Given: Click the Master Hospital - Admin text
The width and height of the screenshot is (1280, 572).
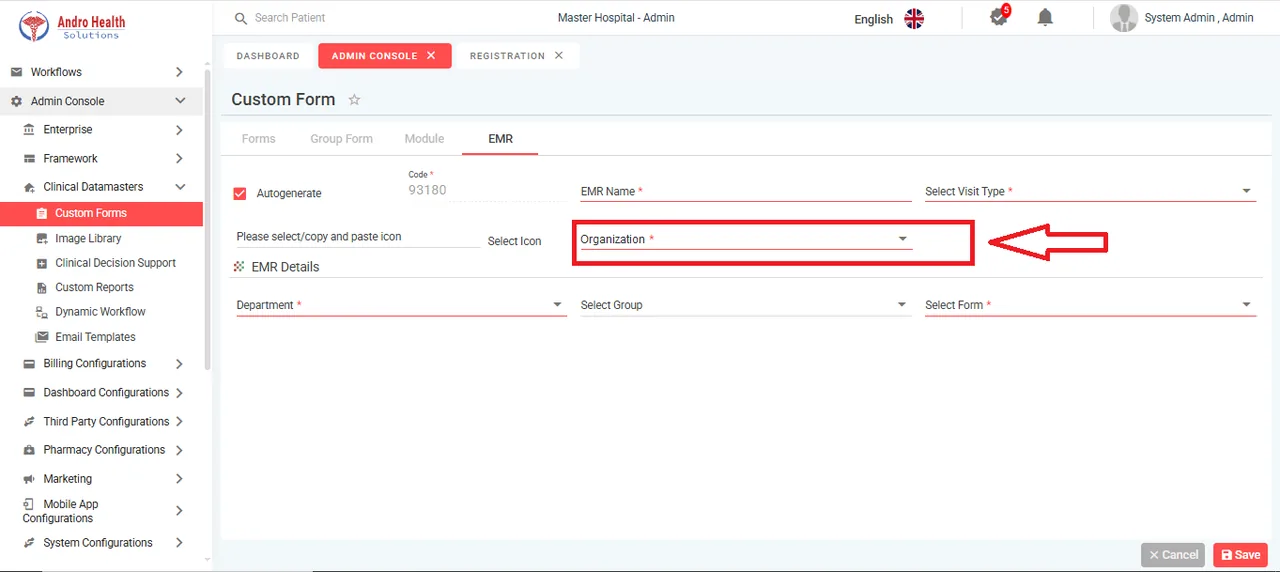Looking at the screenshot, I should (x=616, y=18).
